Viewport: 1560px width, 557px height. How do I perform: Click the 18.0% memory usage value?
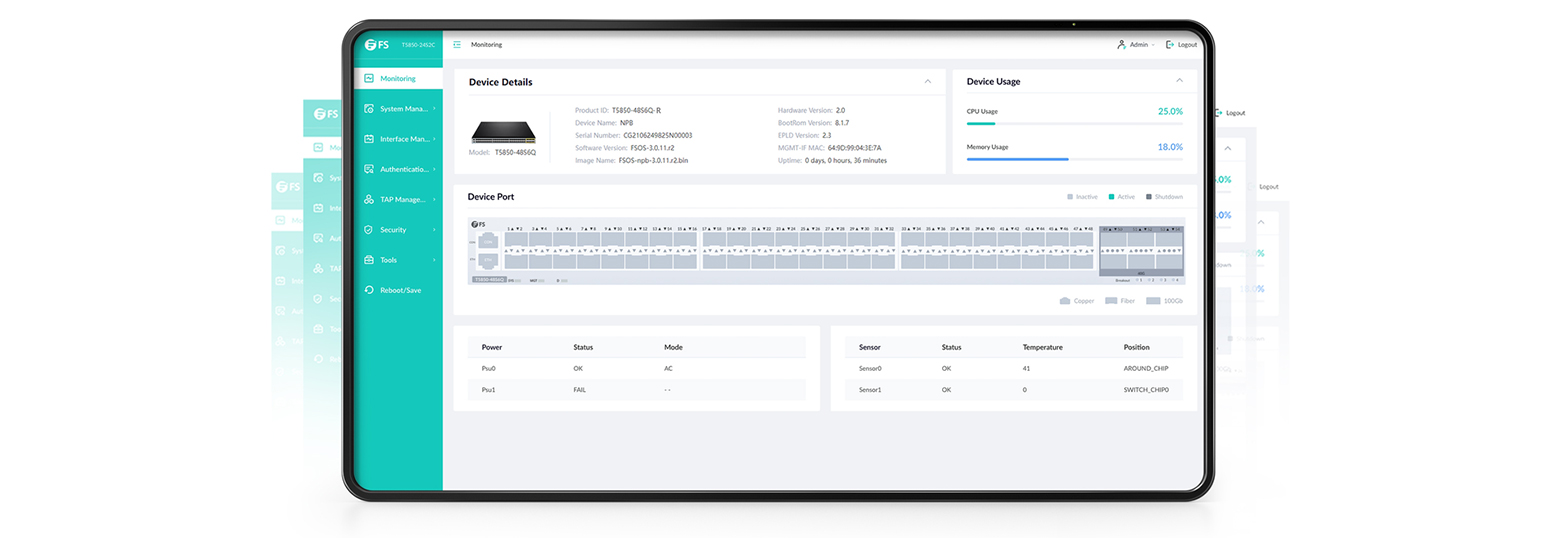(x=1170, y=147)
